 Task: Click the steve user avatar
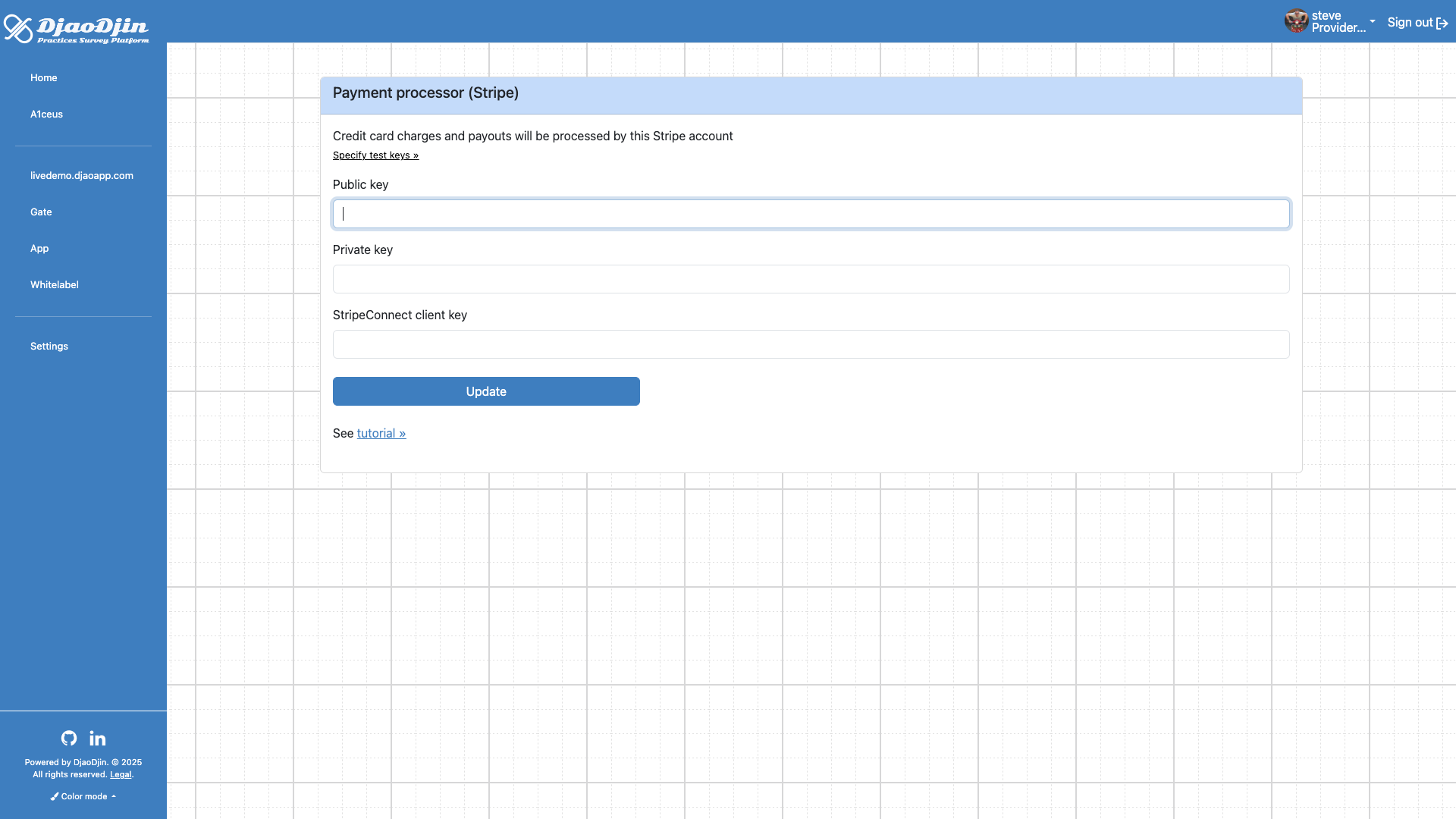1296,21
